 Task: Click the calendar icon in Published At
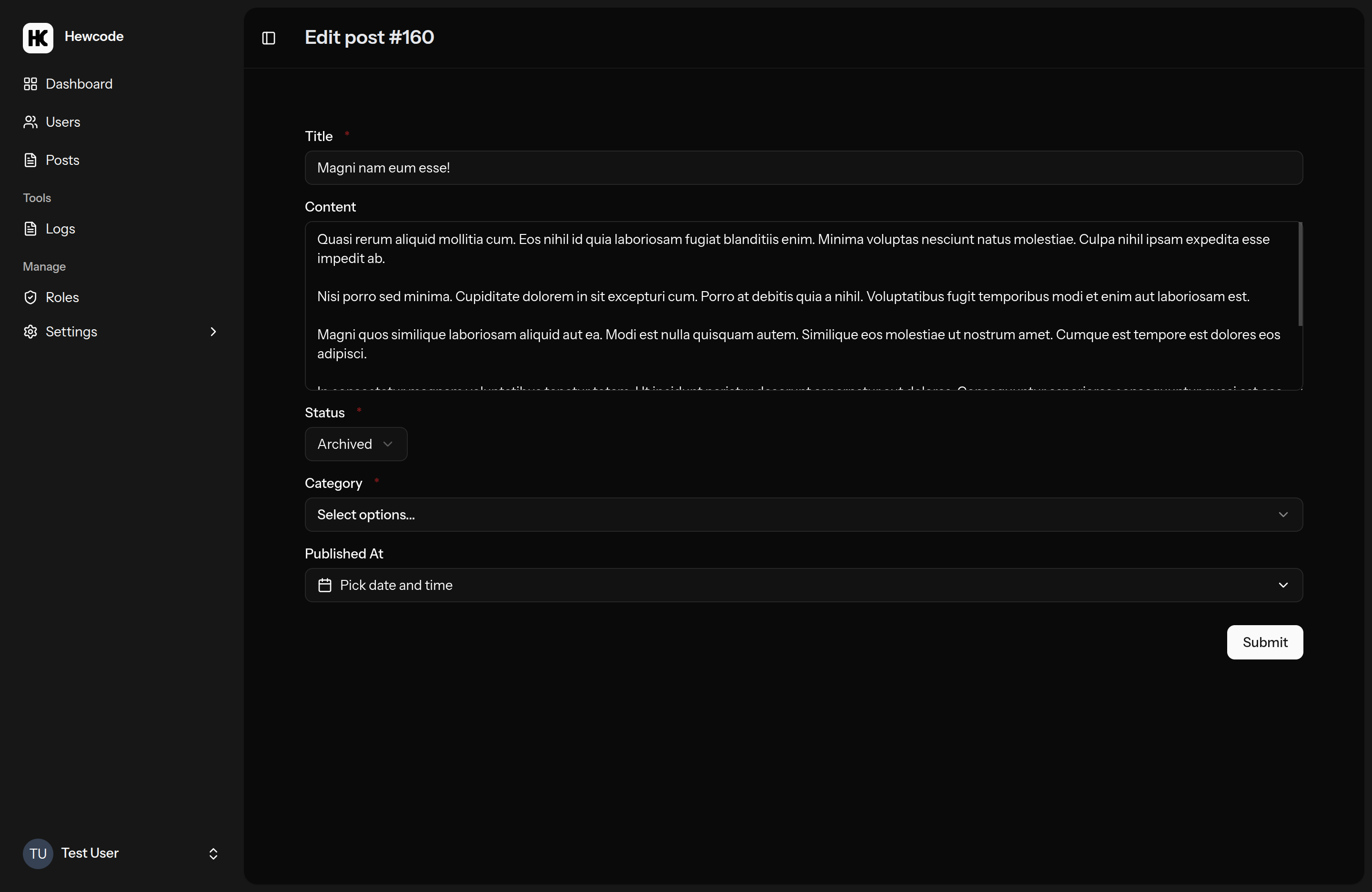coord(324,585)
